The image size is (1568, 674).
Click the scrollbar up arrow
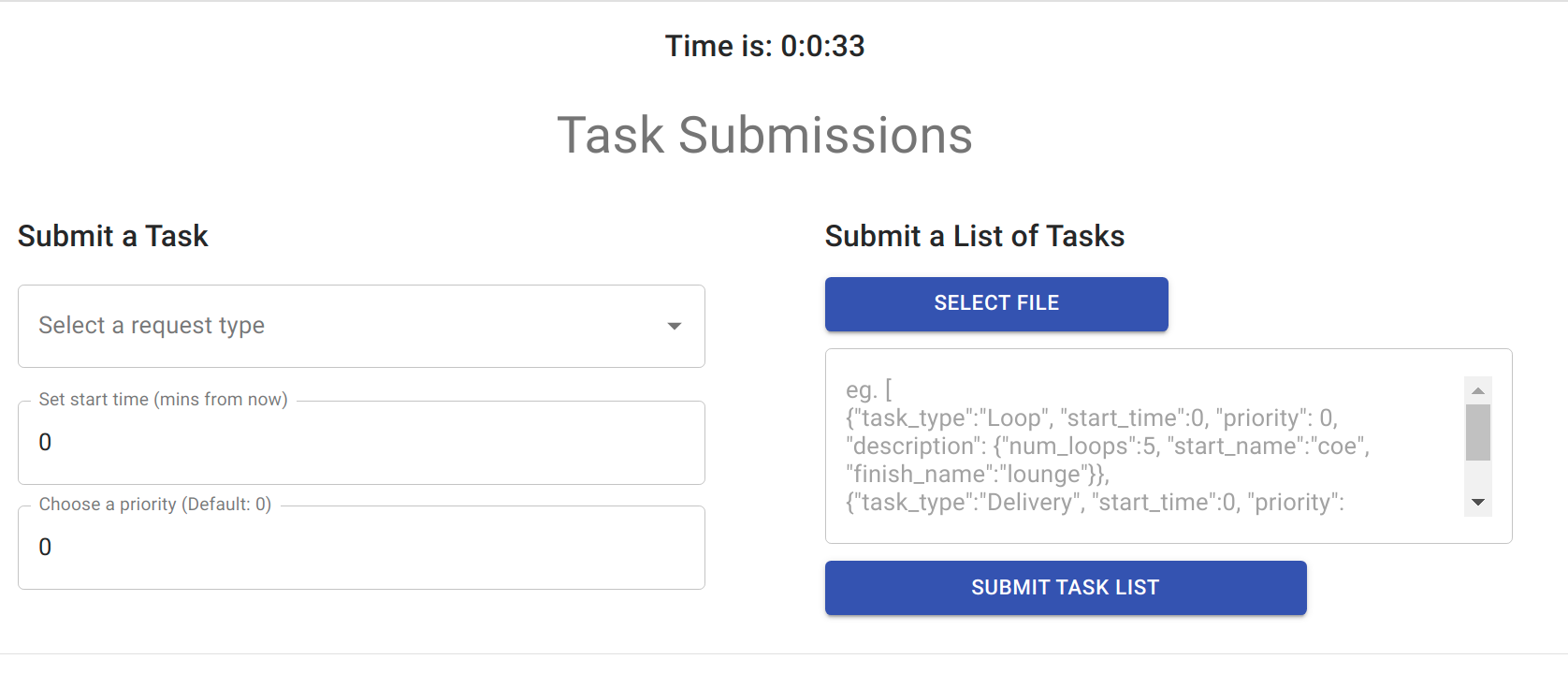1478,390
